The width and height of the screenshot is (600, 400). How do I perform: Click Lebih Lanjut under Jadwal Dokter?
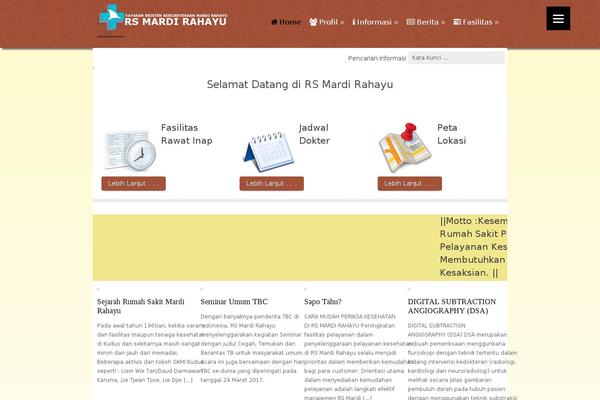pyautogui.click(x=272, y=183)
